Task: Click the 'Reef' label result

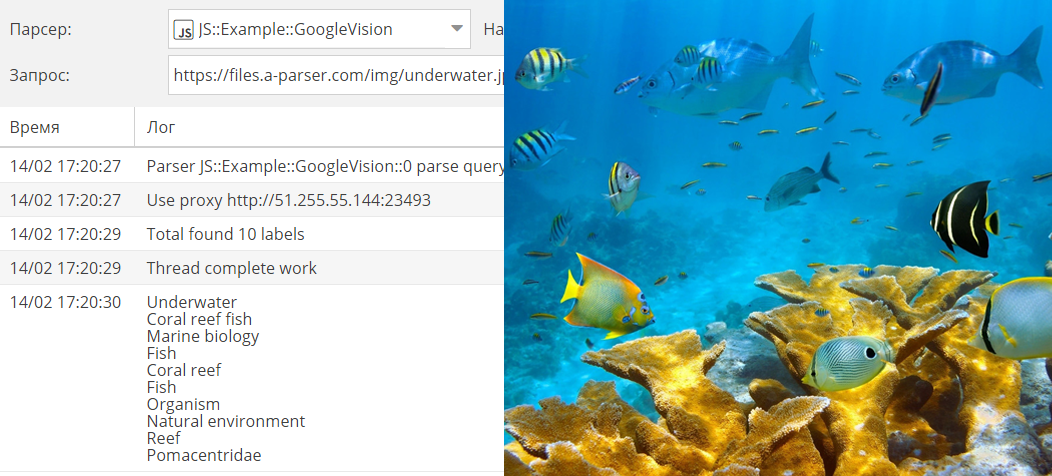Action: pyautogui.click(x=164, y=438)
